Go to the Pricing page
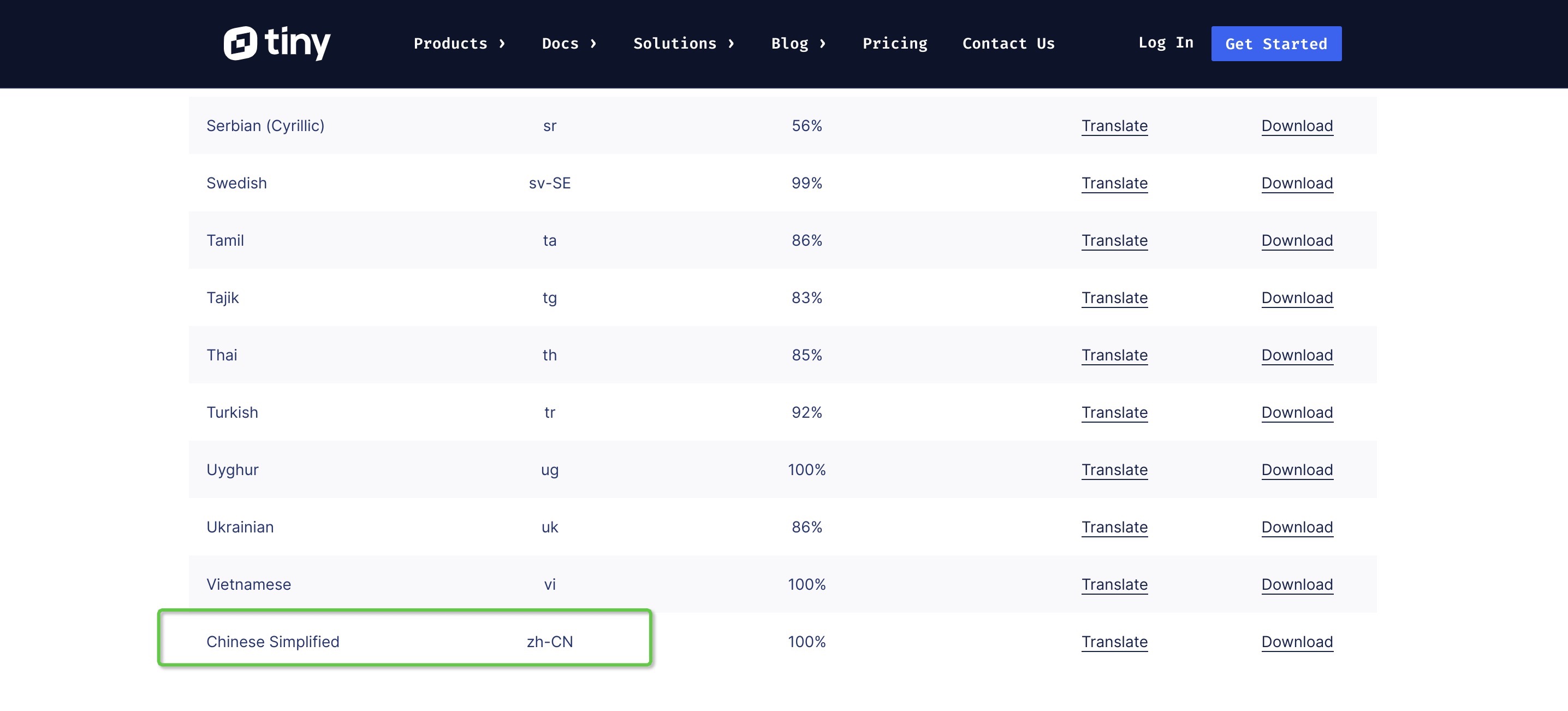1568x711 pixels. tap(894, 43)
